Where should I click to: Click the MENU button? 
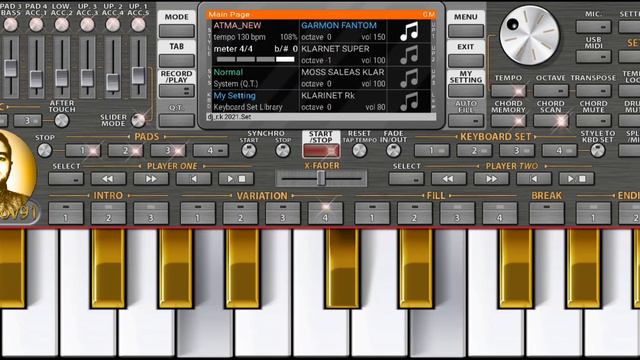466,31
